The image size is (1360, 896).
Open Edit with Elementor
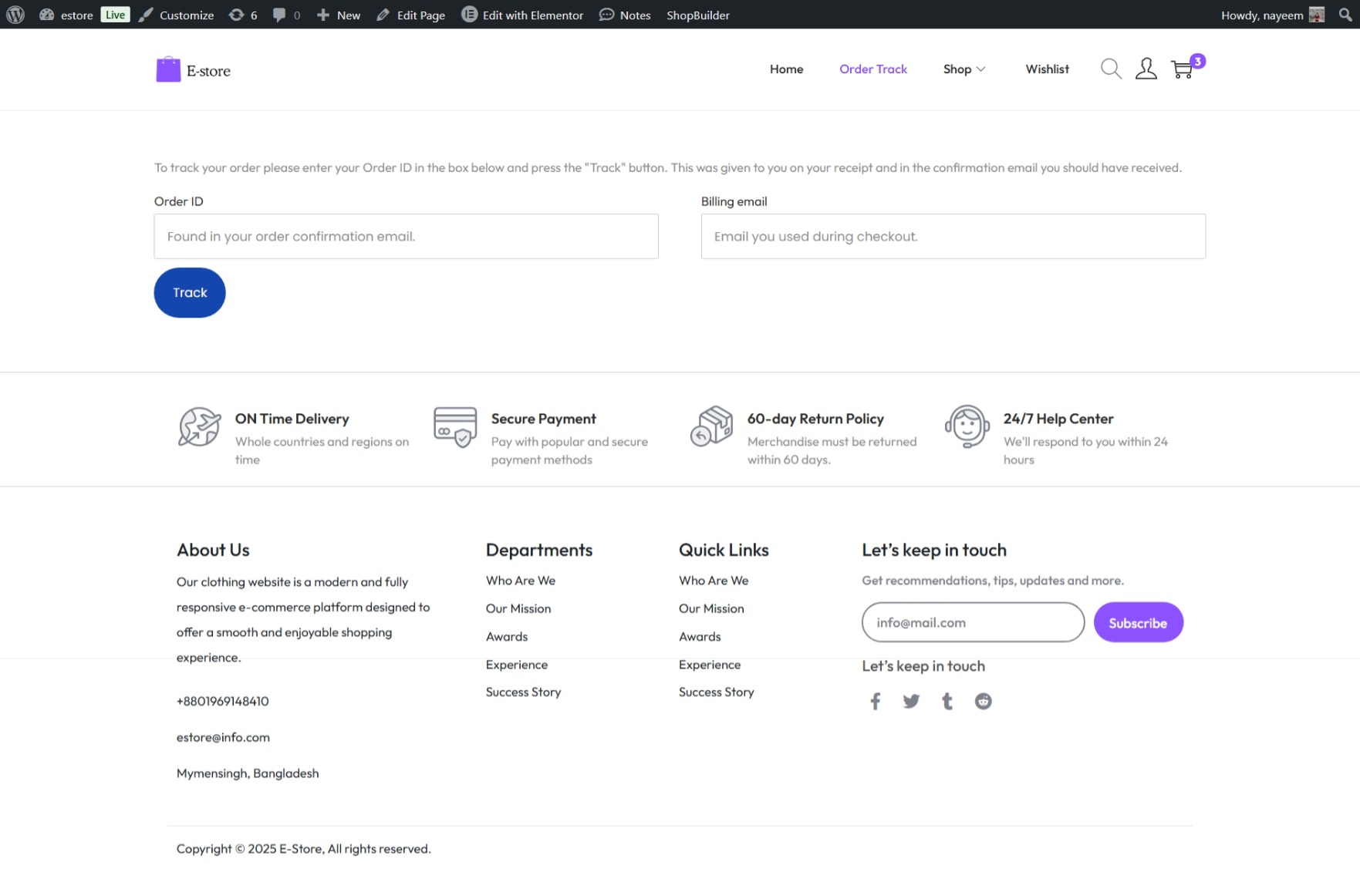click(x=522, y=15)
